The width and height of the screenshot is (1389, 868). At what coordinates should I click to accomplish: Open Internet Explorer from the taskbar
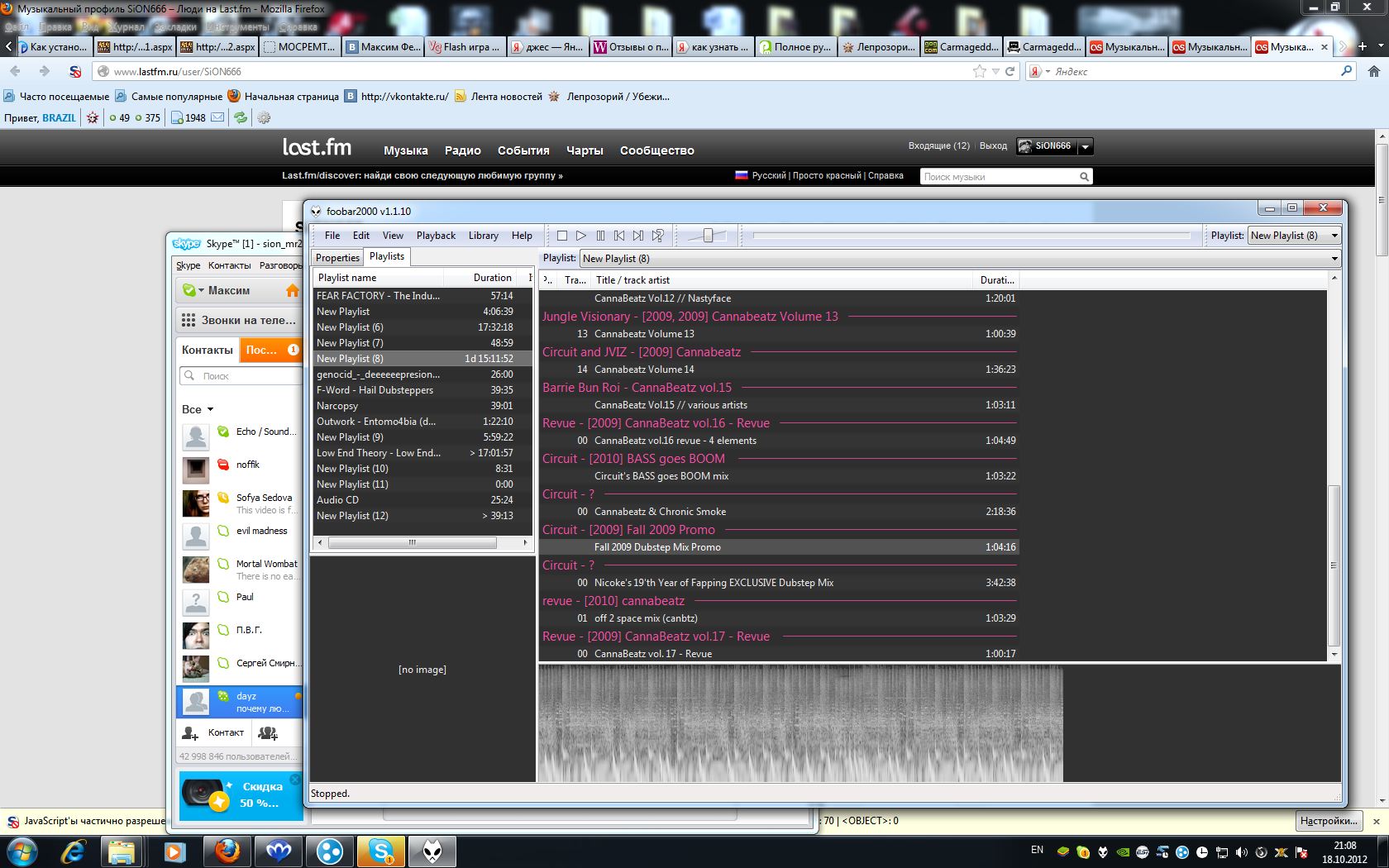coord(73,851)
